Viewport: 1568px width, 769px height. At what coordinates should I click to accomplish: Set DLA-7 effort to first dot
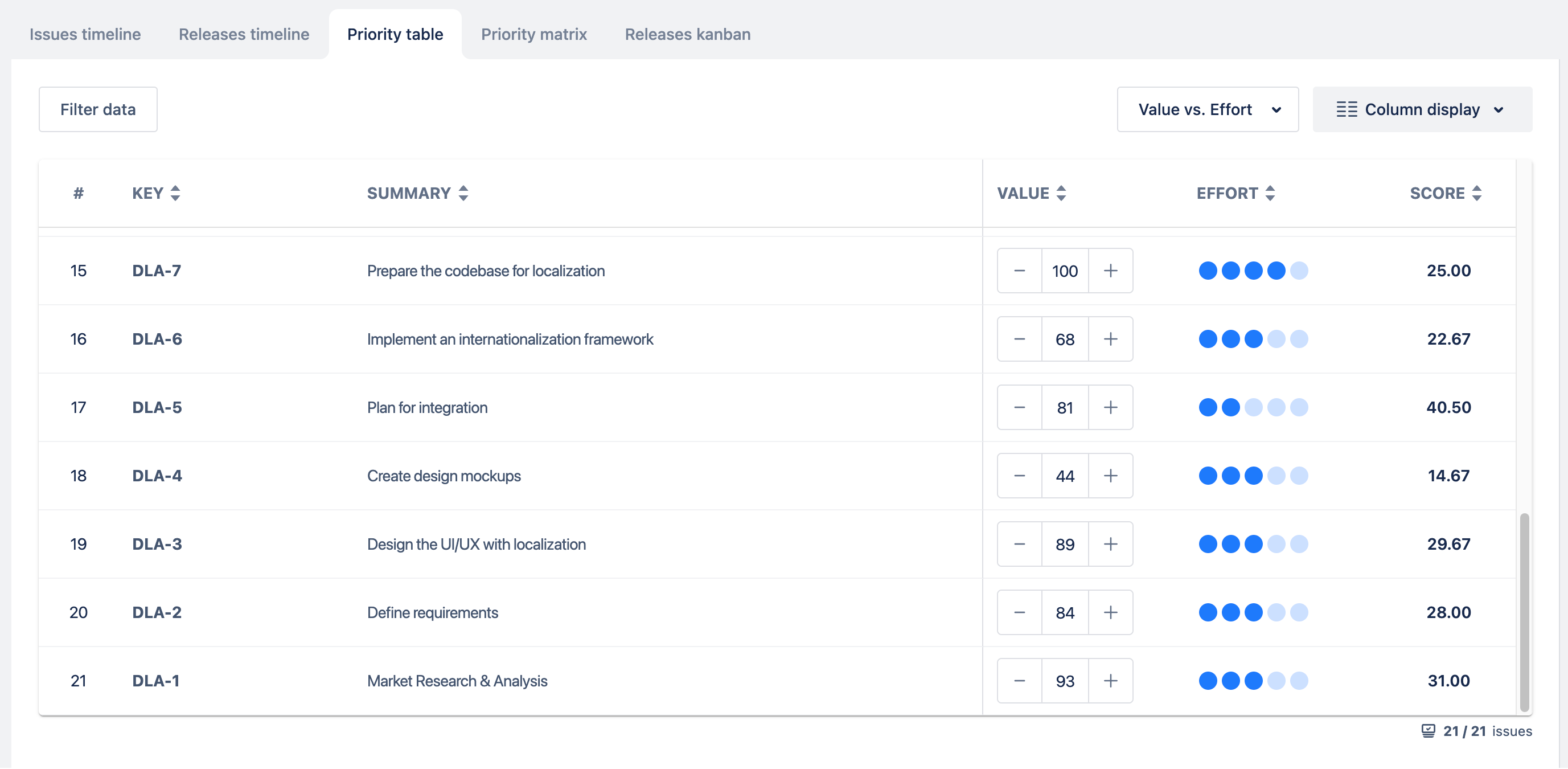pyautogui.click(x=1208, y=271)
